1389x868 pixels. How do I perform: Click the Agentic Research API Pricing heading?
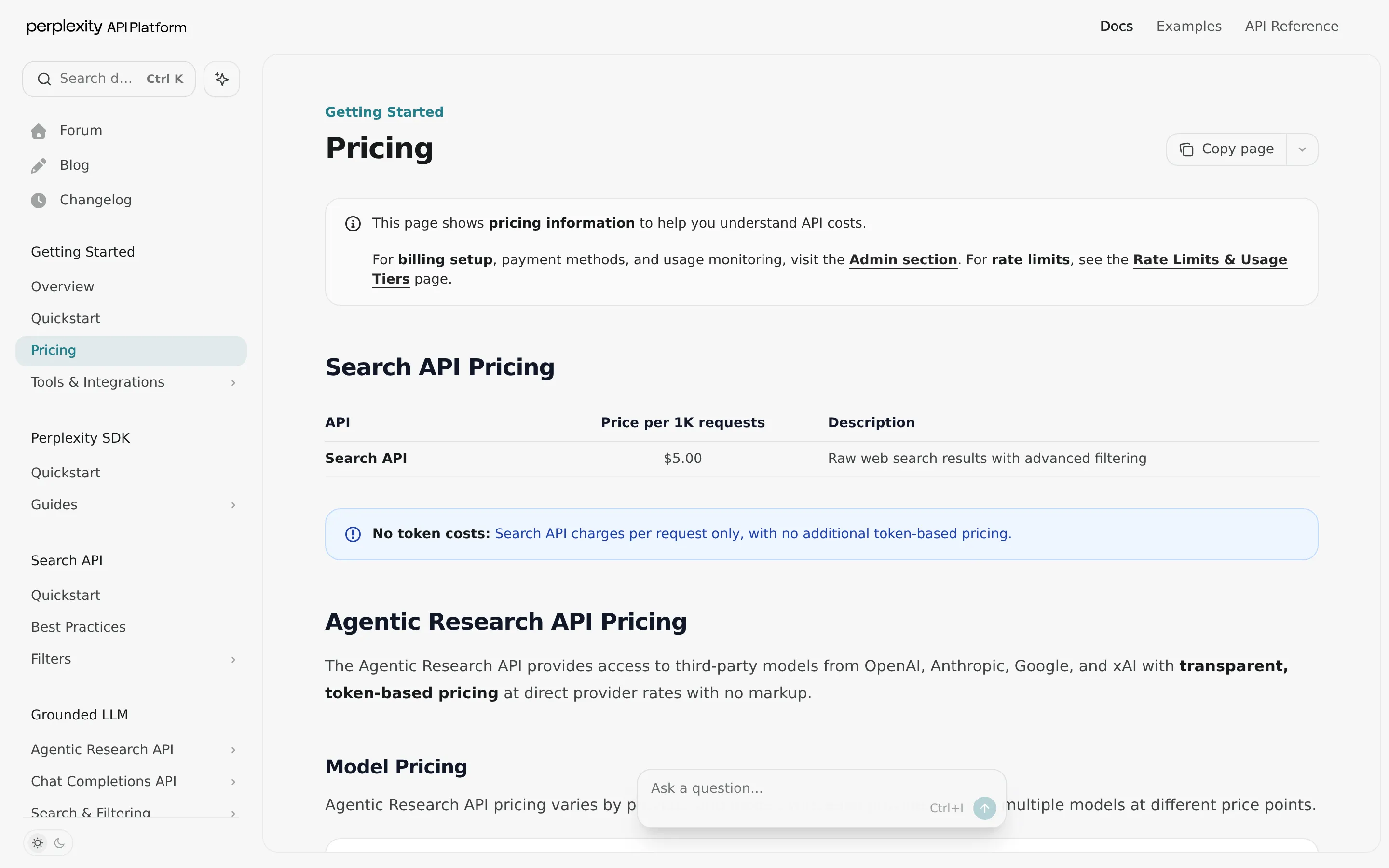[x=505, y=622]
